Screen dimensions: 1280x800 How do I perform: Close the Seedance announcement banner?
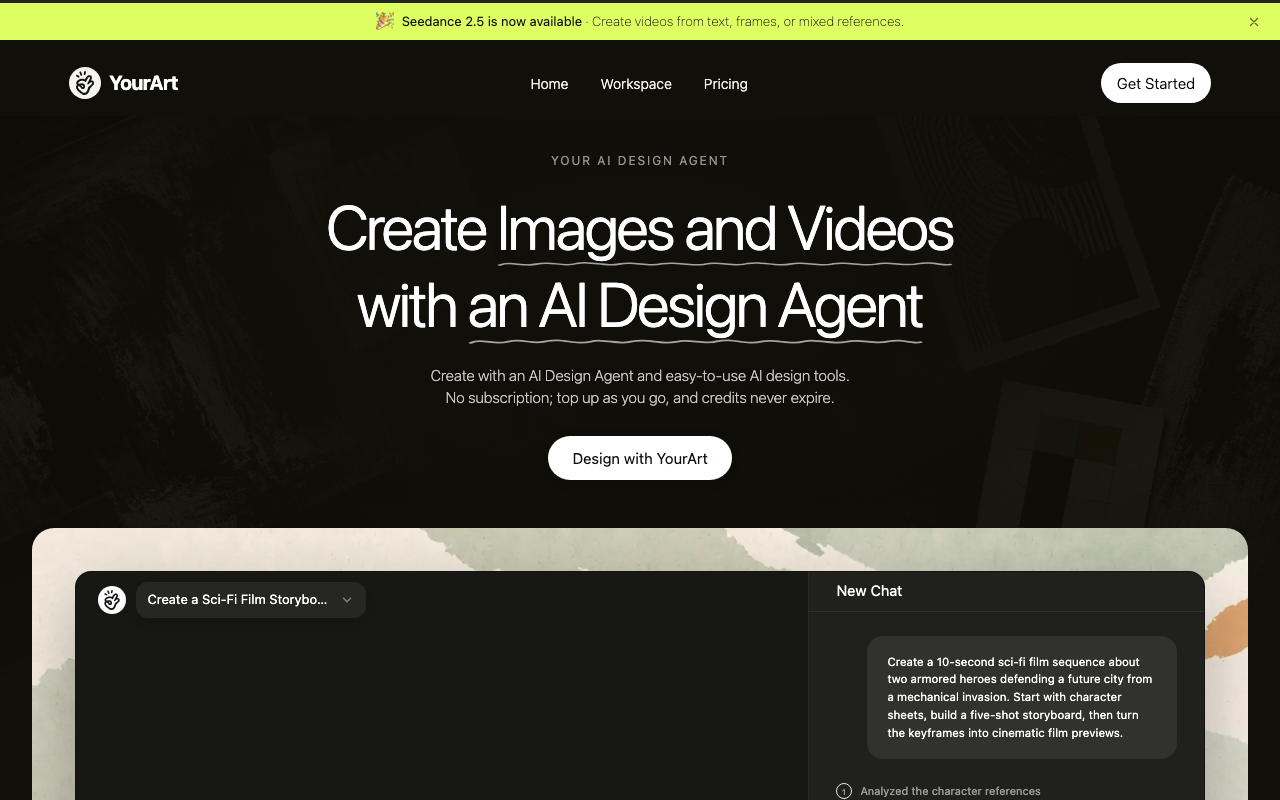pyautogui.click(x=1254, y=22)
